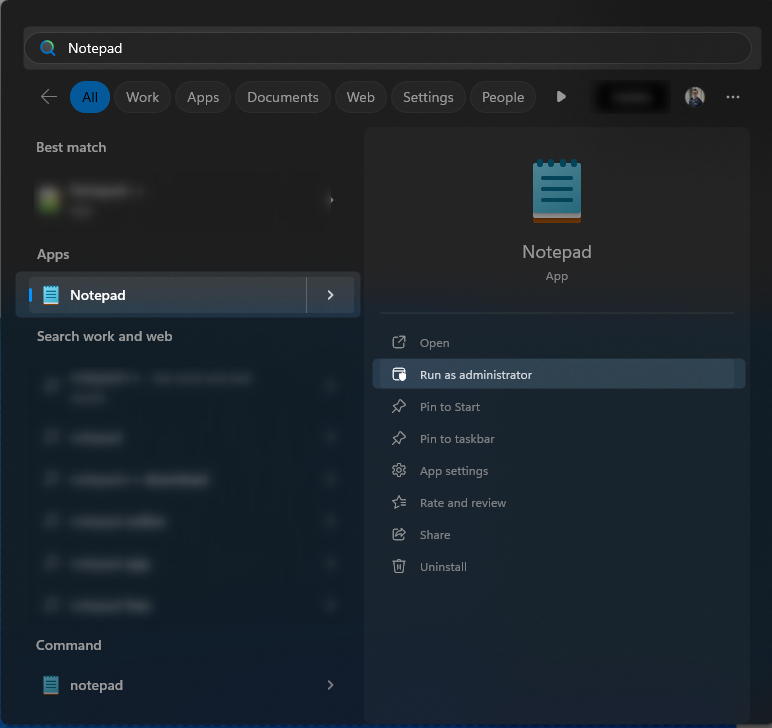The width and height of the screenshot is (772, 728).
Task: Click the Pin to Start pin icon
Action: coord(399,406)
